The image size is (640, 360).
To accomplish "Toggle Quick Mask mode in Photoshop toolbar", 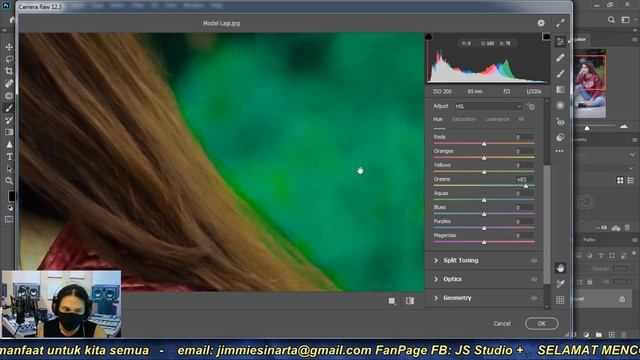I will (x=9, y=220).
